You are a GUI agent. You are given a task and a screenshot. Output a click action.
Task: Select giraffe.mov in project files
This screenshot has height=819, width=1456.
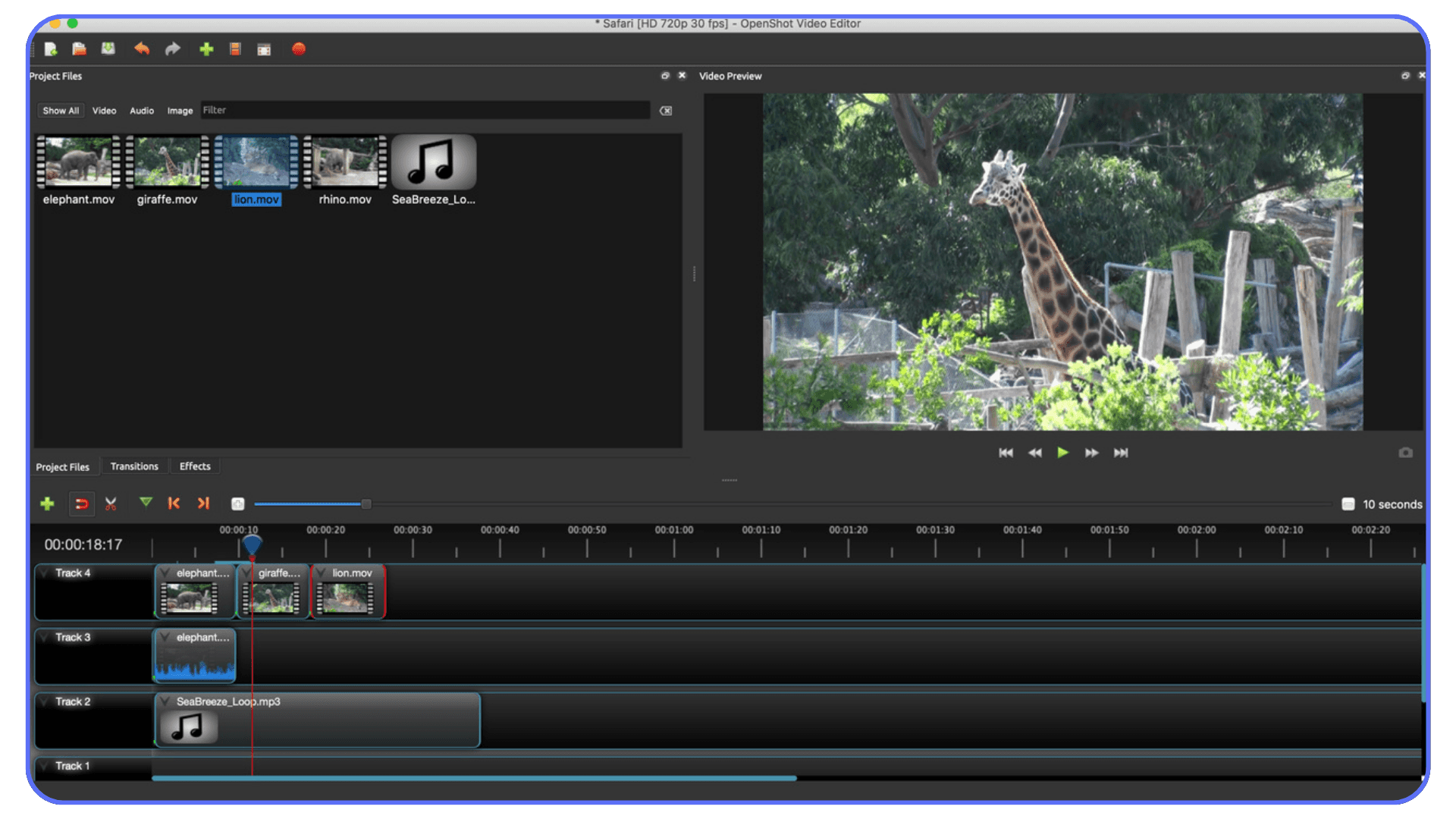(x=167, y=170)
